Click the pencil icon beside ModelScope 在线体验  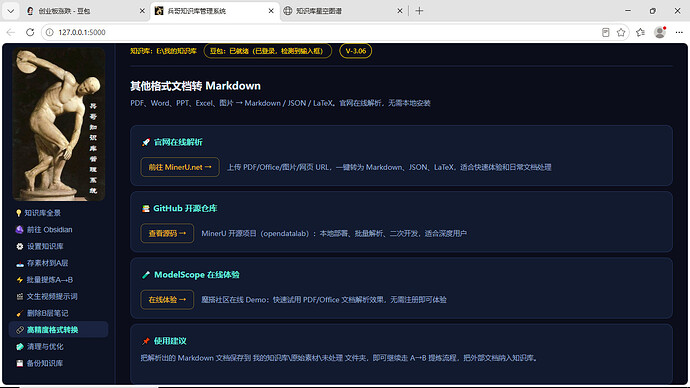[146, 275]
